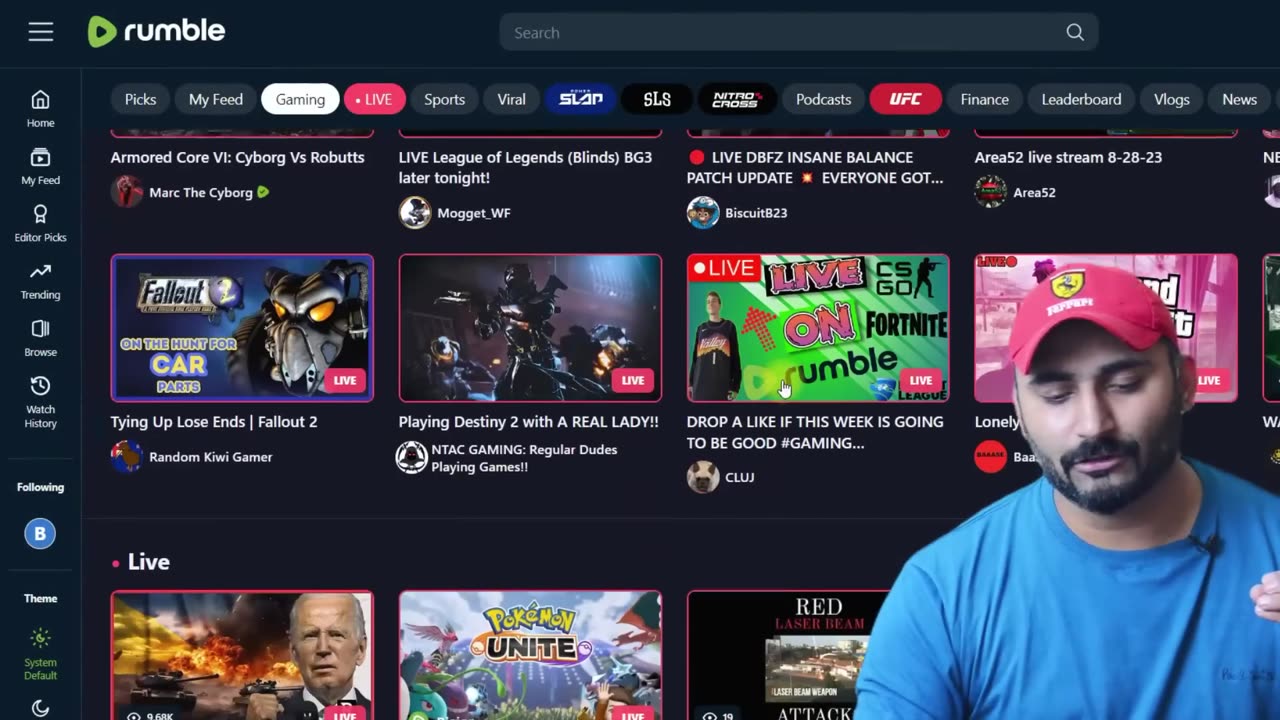Select the Viral category tab
Screen dimensions: 1280x720
coord(511,99)
